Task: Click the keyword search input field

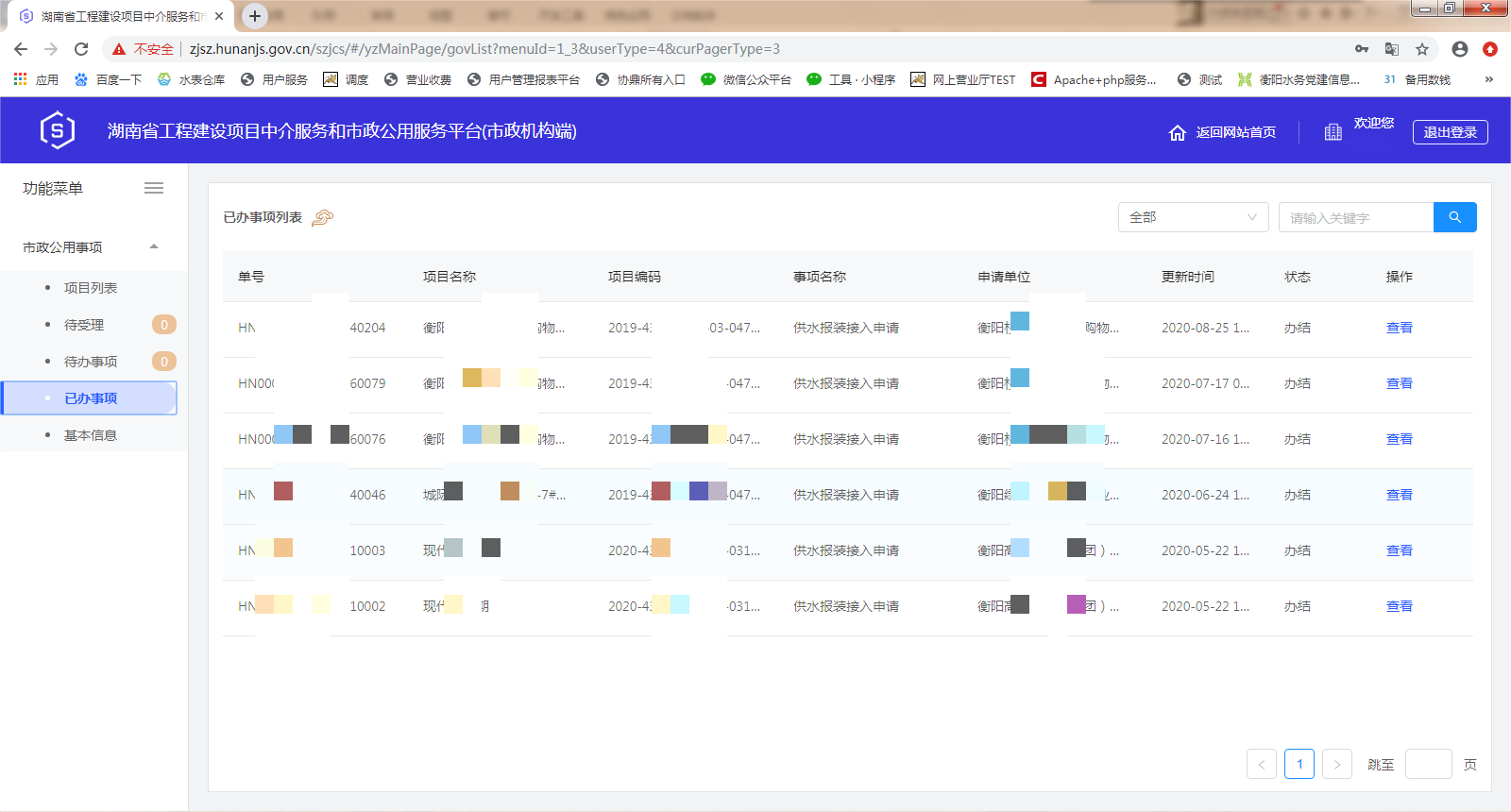Action: click(x=1356, y=217)
